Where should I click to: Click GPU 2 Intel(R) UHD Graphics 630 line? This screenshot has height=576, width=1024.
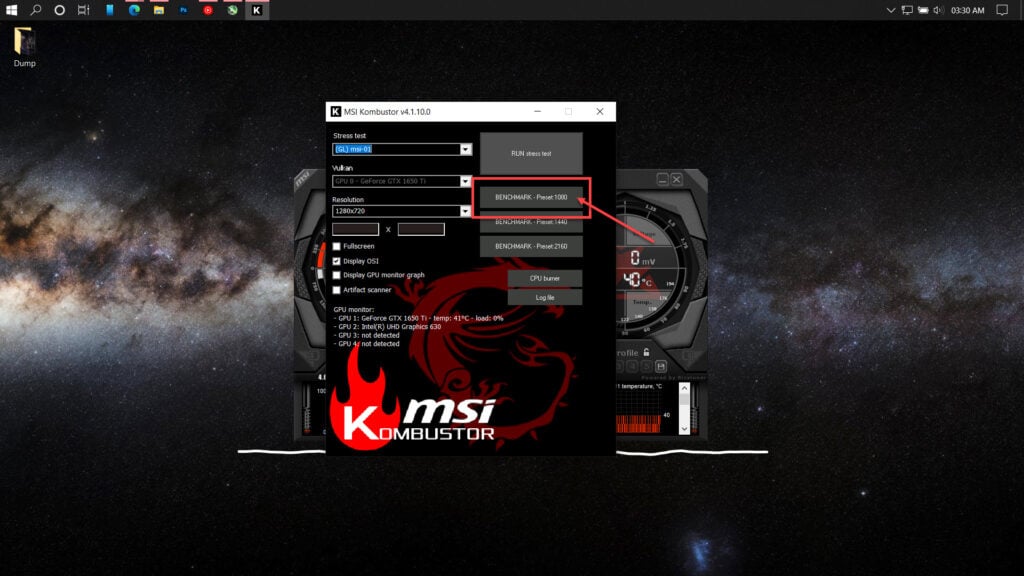click(389, 327)
